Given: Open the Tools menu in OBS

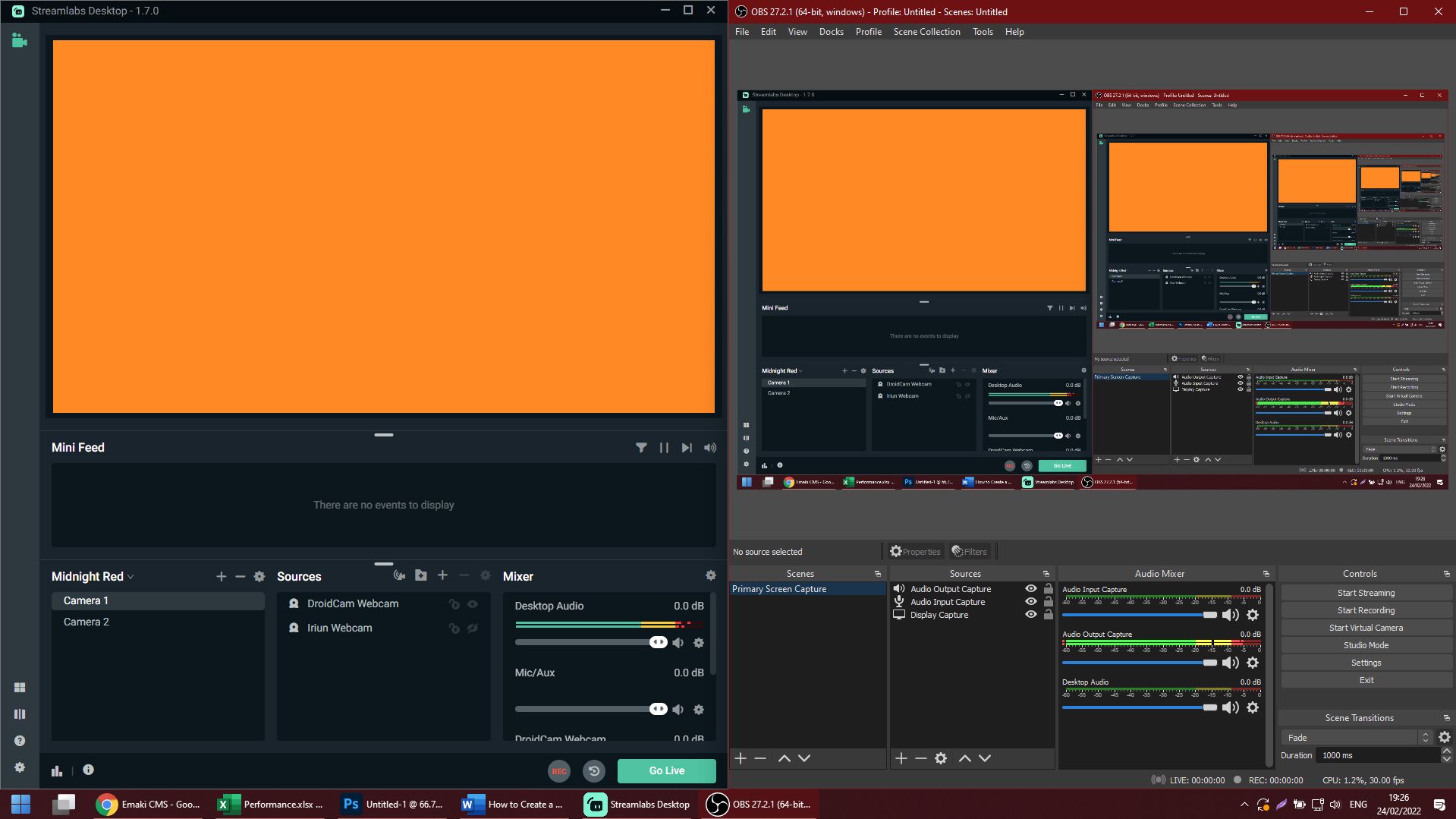Looking at the screenshot, I should [x=982, y=31].
